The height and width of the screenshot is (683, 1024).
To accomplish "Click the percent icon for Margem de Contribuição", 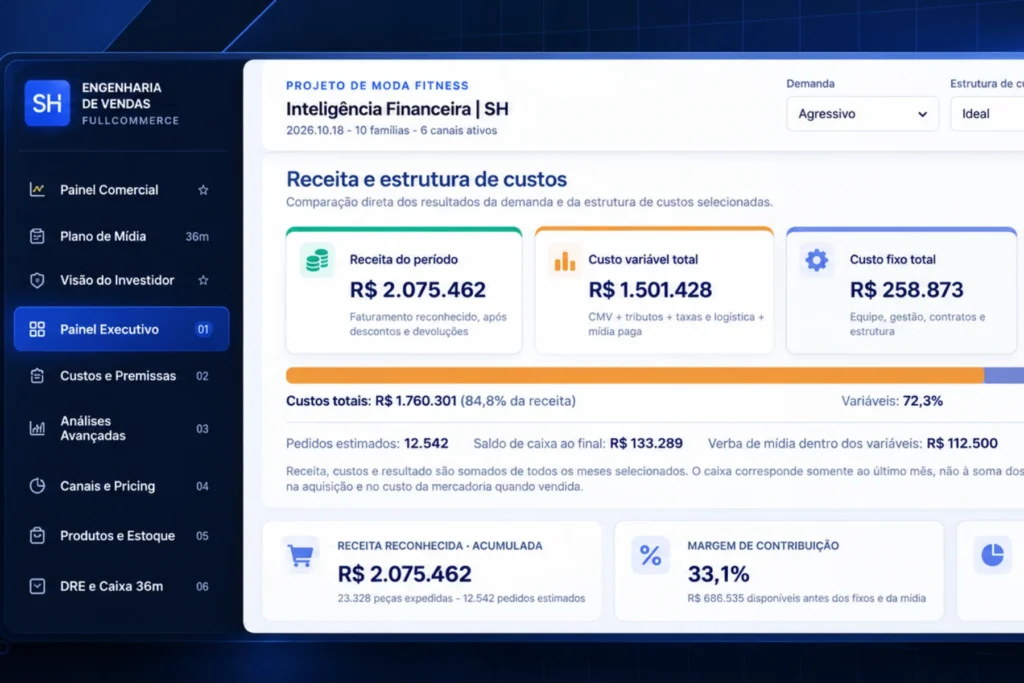I will pos(650,556).
